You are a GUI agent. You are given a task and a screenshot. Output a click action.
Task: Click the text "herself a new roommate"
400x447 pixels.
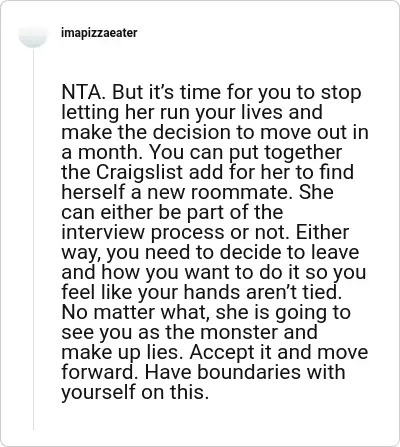pyautogui.click(x=176, y=192)
